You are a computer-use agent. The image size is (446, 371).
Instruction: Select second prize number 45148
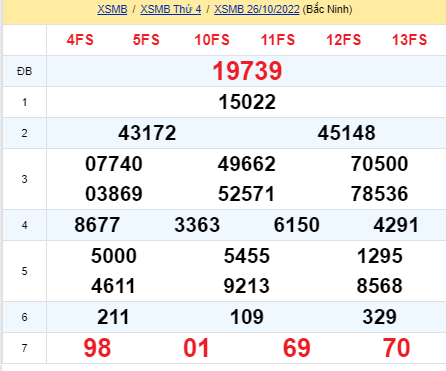346,133
